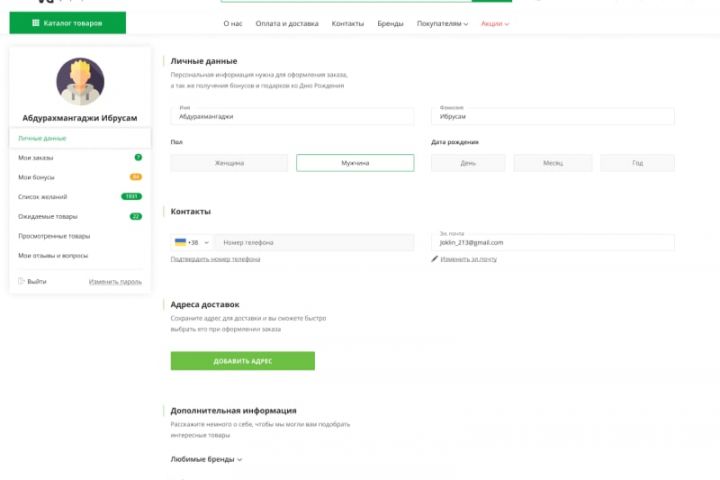
Task: Click the Ukraine flag icon
Action: [181, 242]
